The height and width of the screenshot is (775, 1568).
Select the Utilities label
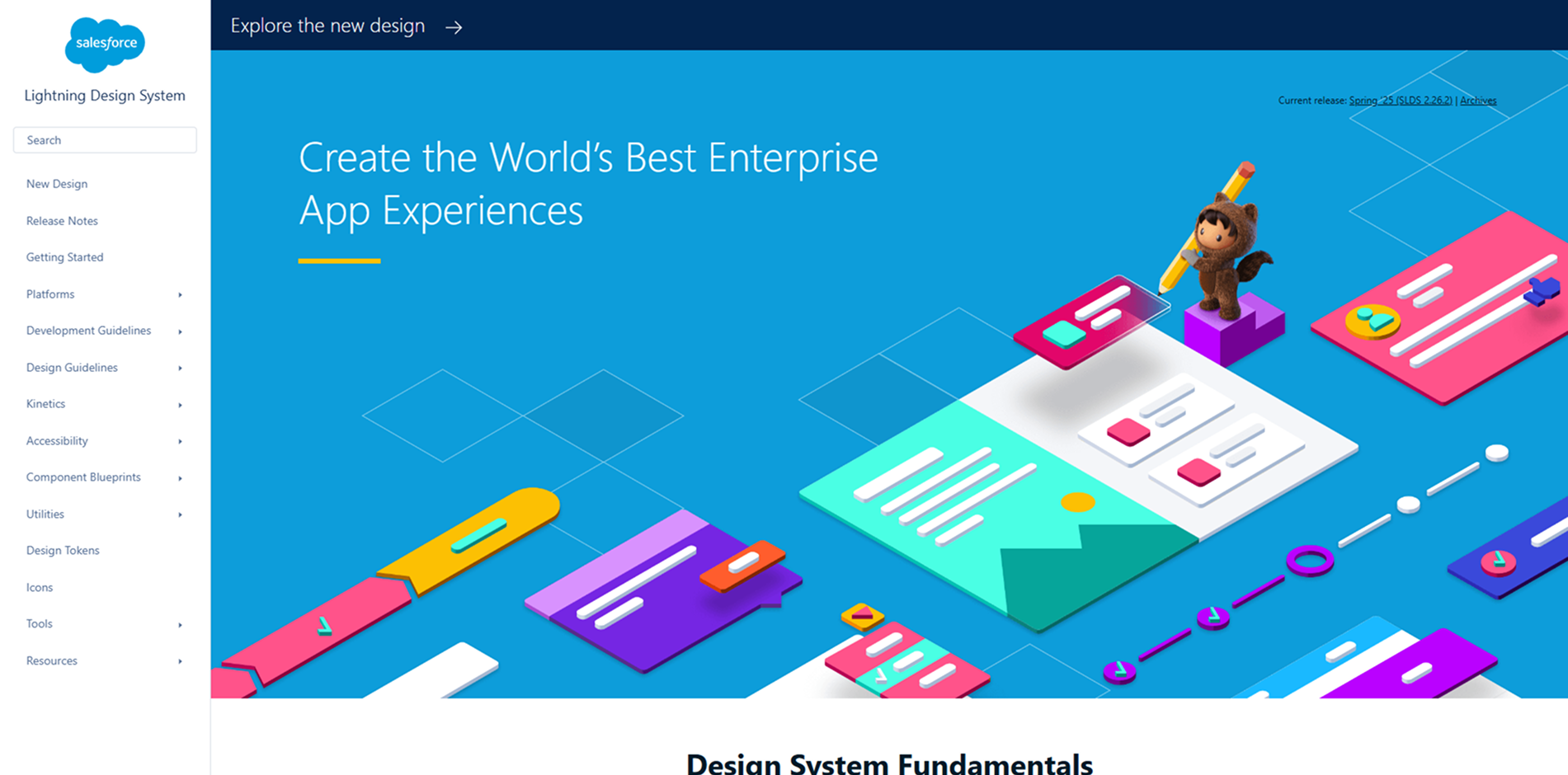point(45,514)
